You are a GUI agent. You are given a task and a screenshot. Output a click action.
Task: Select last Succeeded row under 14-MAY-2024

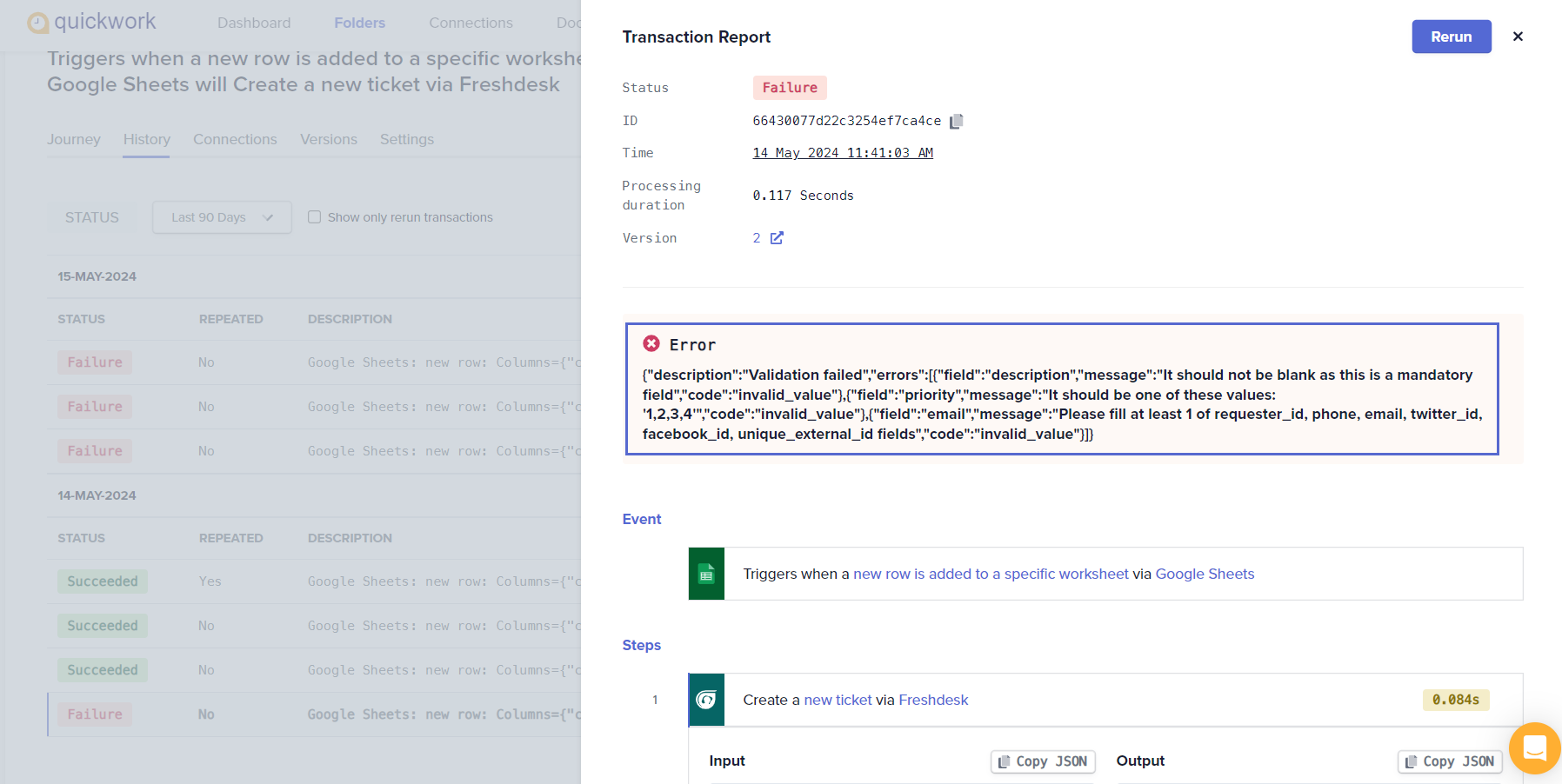click(x=314, y=670)
